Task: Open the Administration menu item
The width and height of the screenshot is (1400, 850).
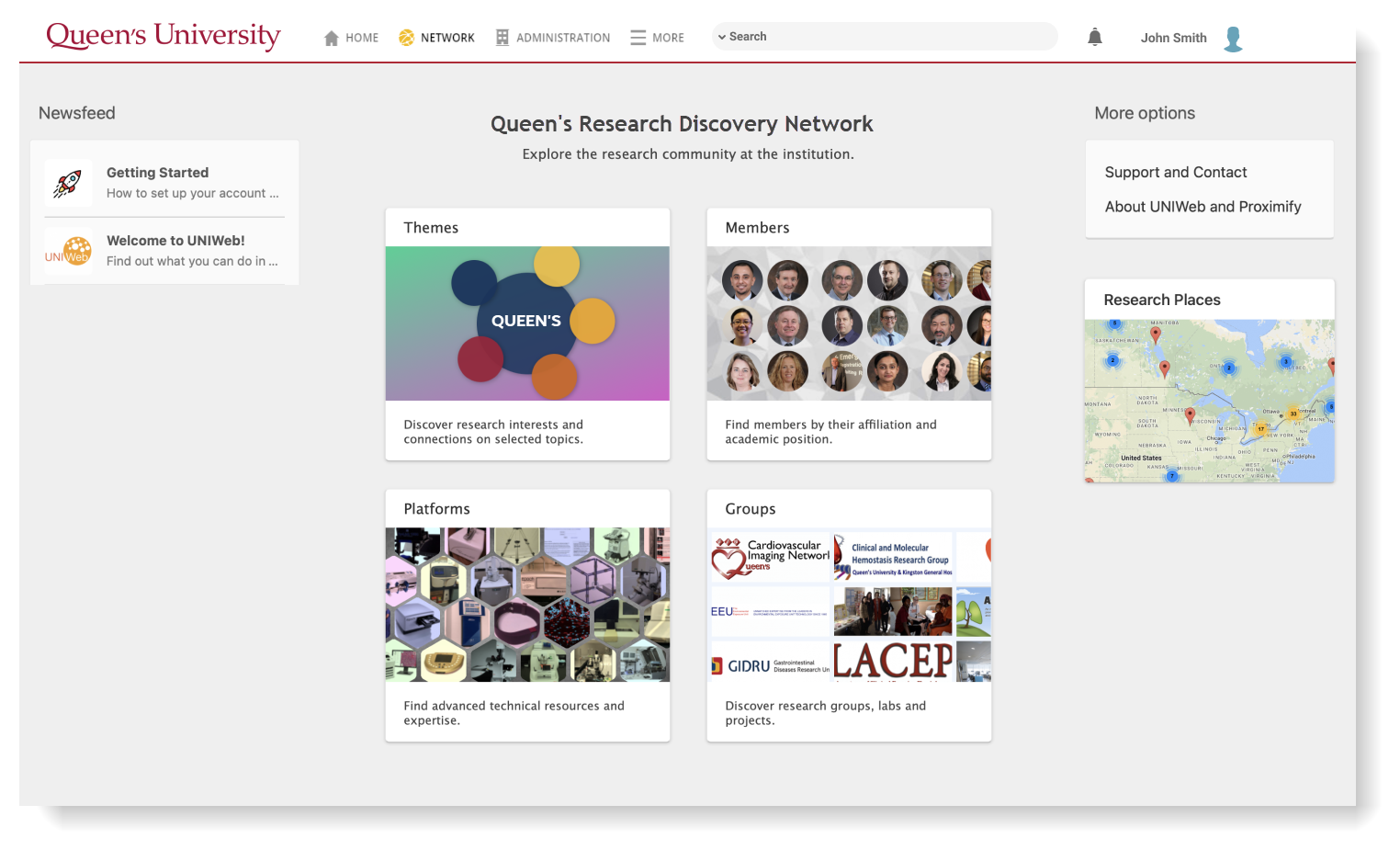Action: click(x=562, y=38)
